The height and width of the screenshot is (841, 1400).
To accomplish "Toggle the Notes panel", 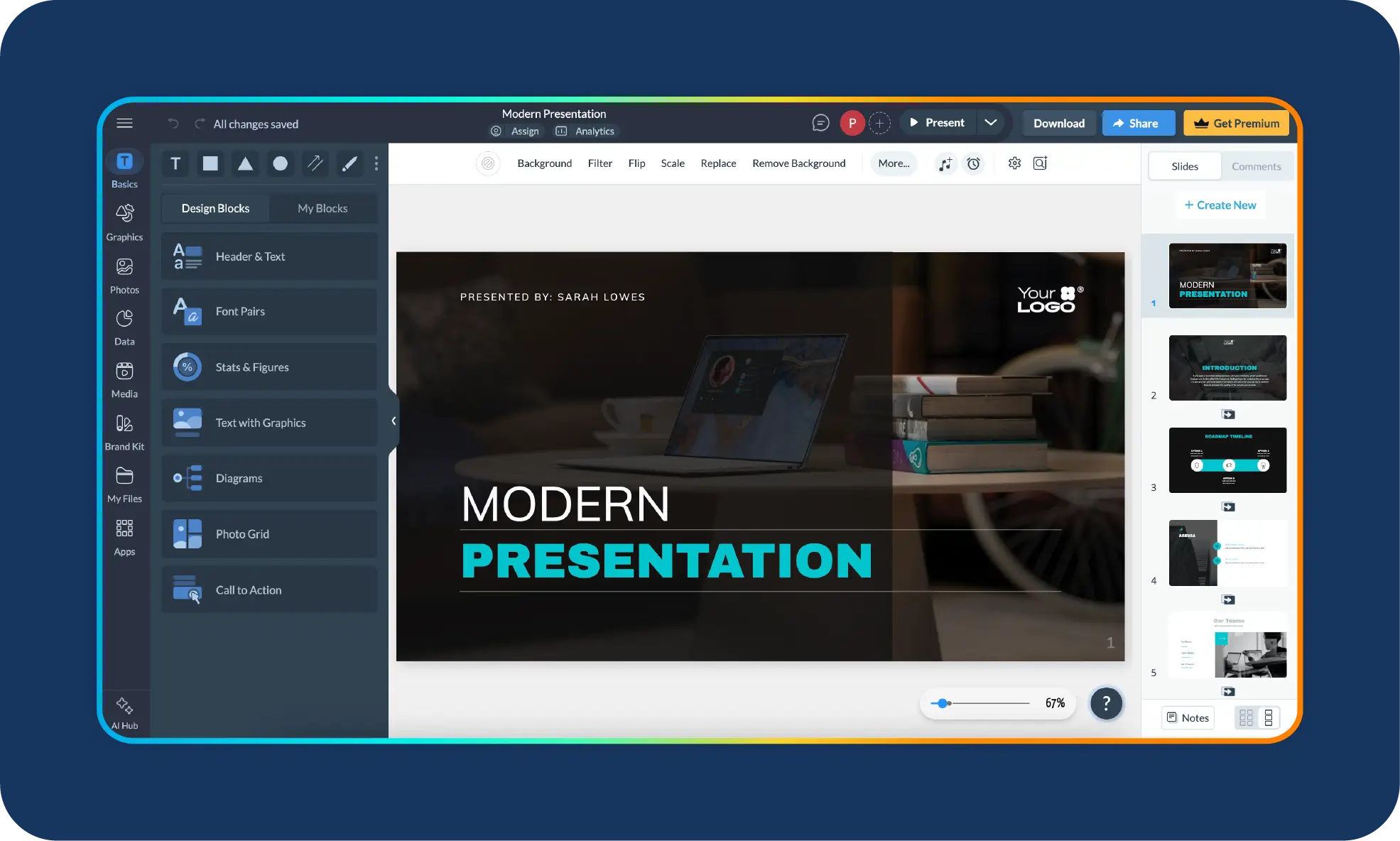I will (x=1188, y=717).
